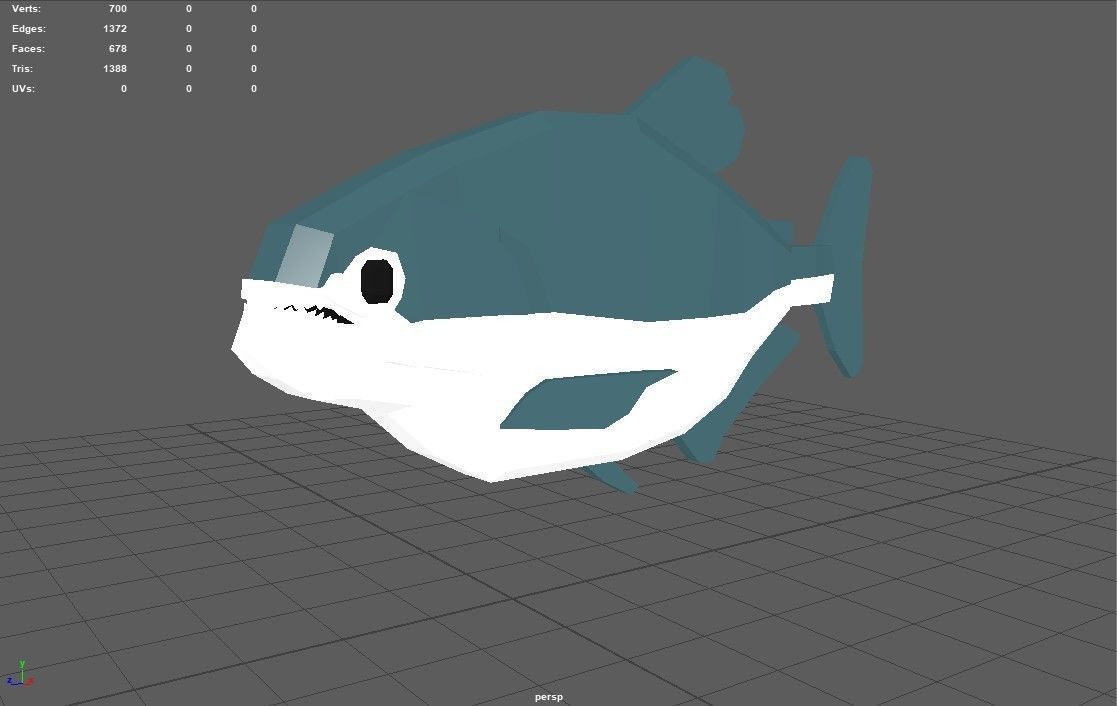Click the Tris label in the HUD

[x=22, y=68]
